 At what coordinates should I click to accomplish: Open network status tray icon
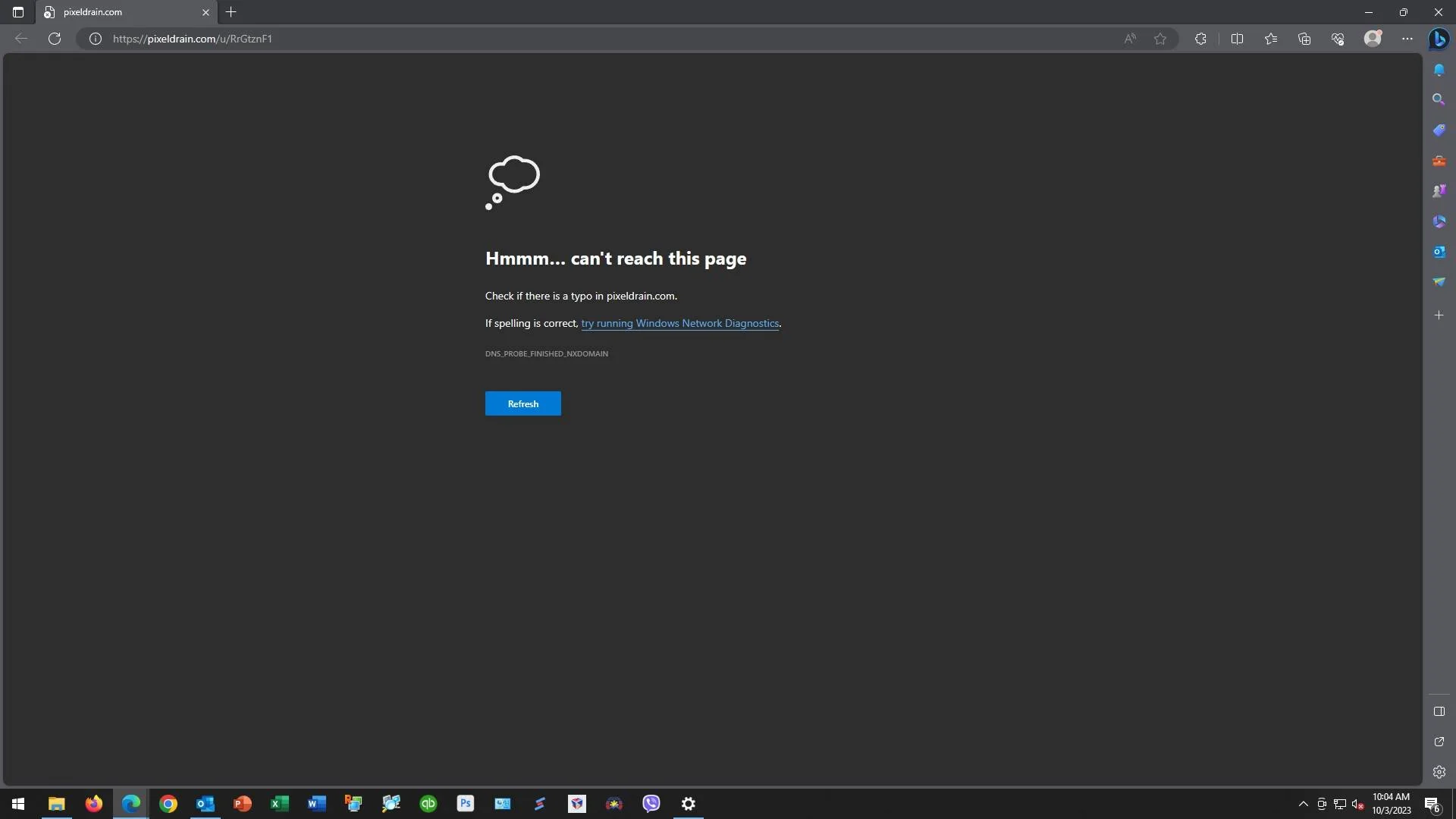[x=1340, y=804]
